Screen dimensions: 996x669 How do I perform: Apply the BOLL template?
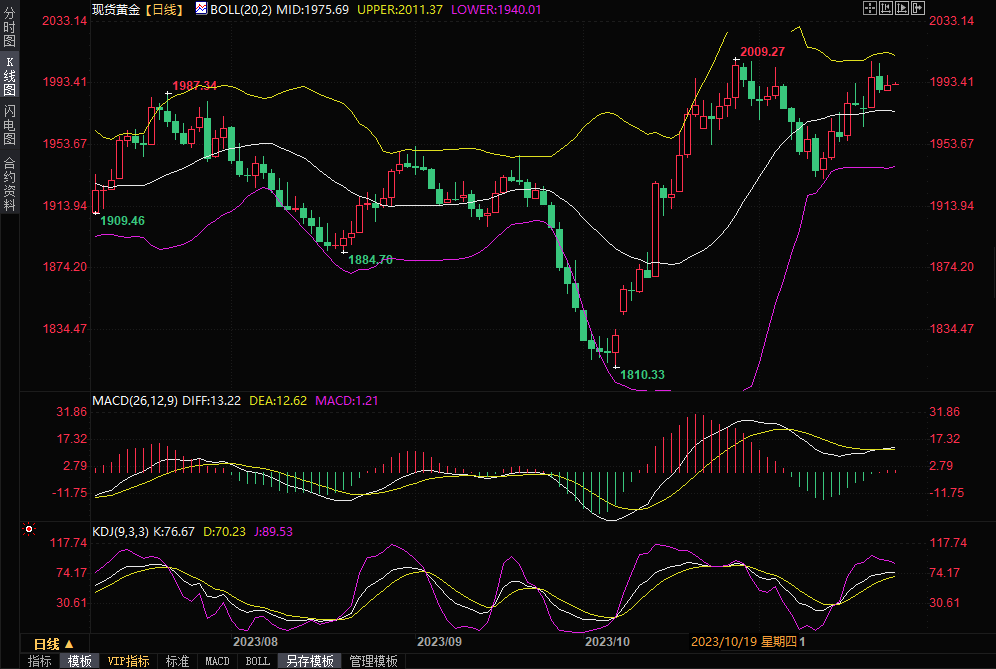coord(258,661)
